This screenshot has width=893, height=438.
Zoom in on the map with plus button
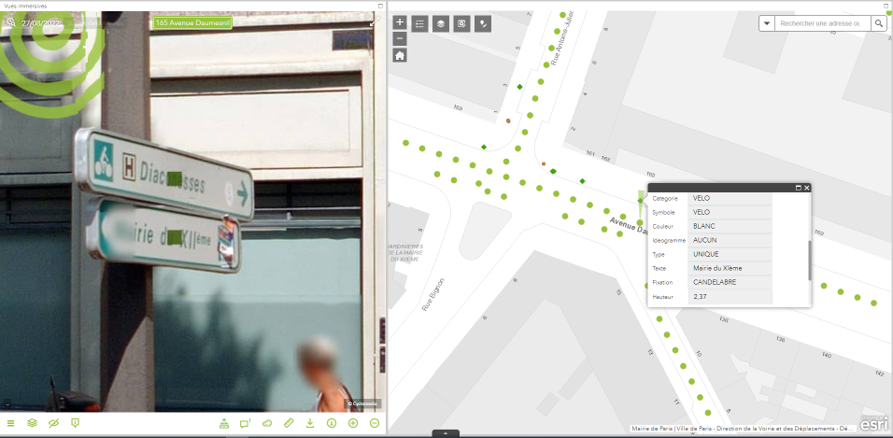point(400,23)
